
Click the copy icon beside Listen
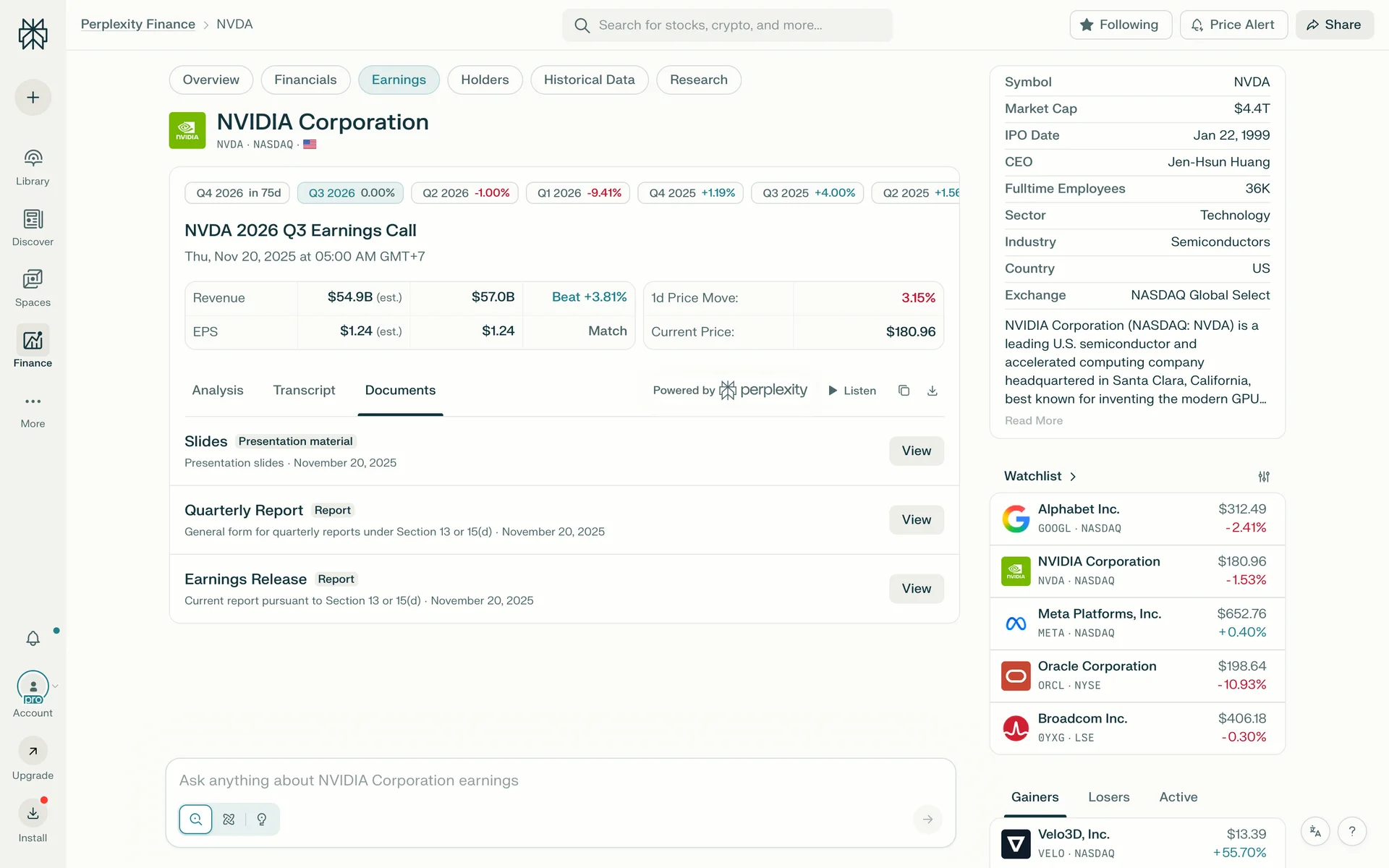click(x=904, y=391)
